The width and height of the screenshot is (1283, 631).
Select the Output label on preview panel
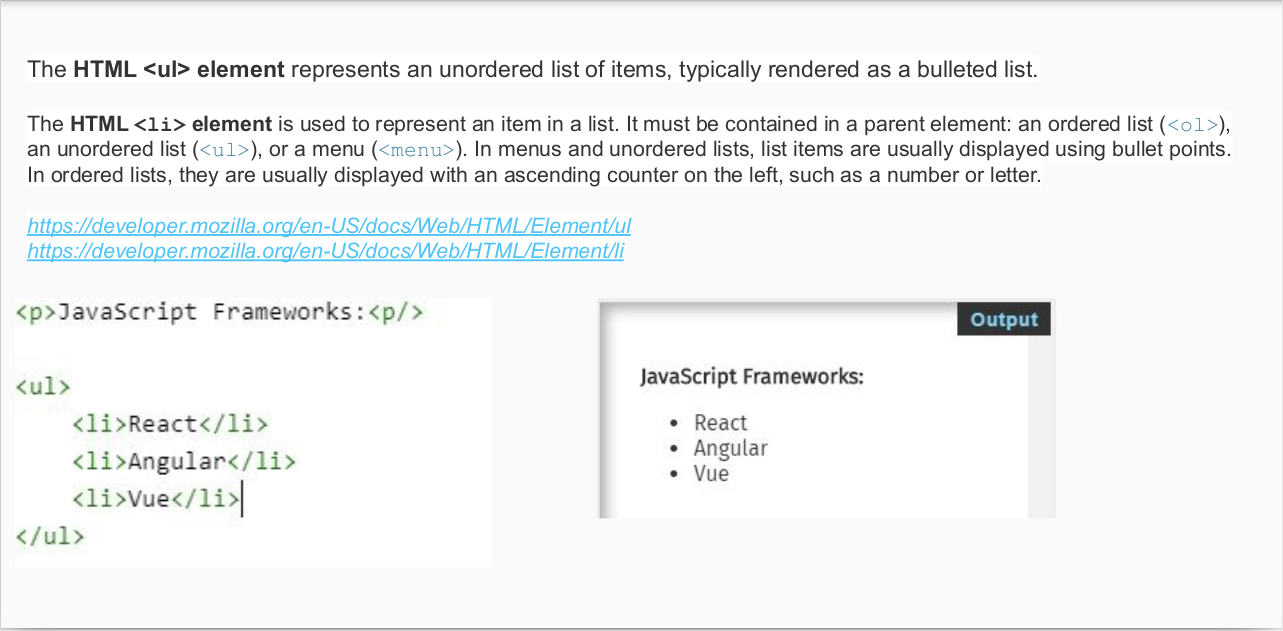(x=1004, y=320)
